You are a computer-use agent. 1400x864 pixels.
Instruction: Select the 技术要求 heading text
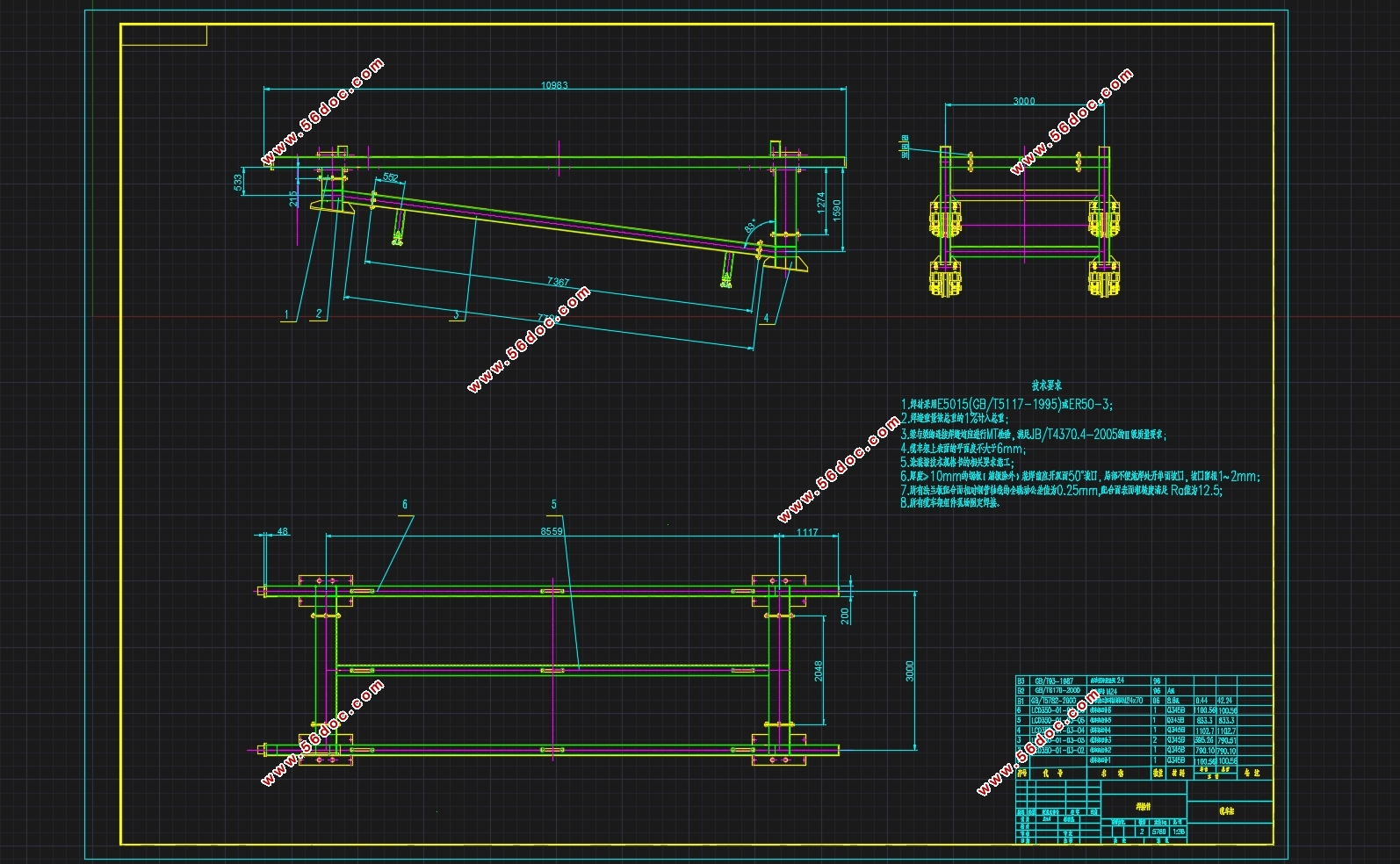pos(1047,385)
